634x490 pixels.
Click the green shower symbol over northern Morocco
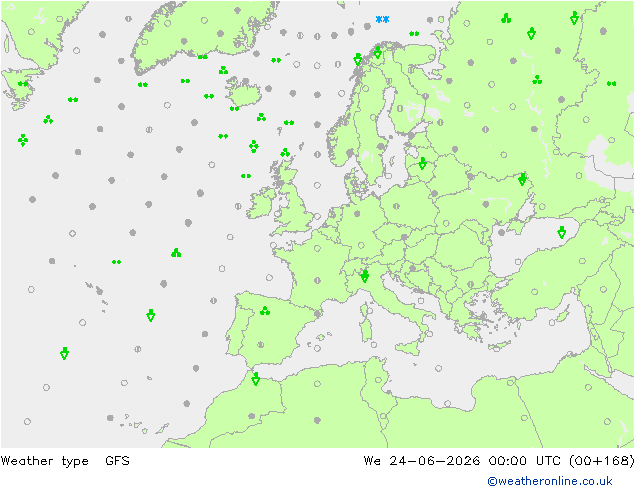pyautogui.click(x=255, y=379)
